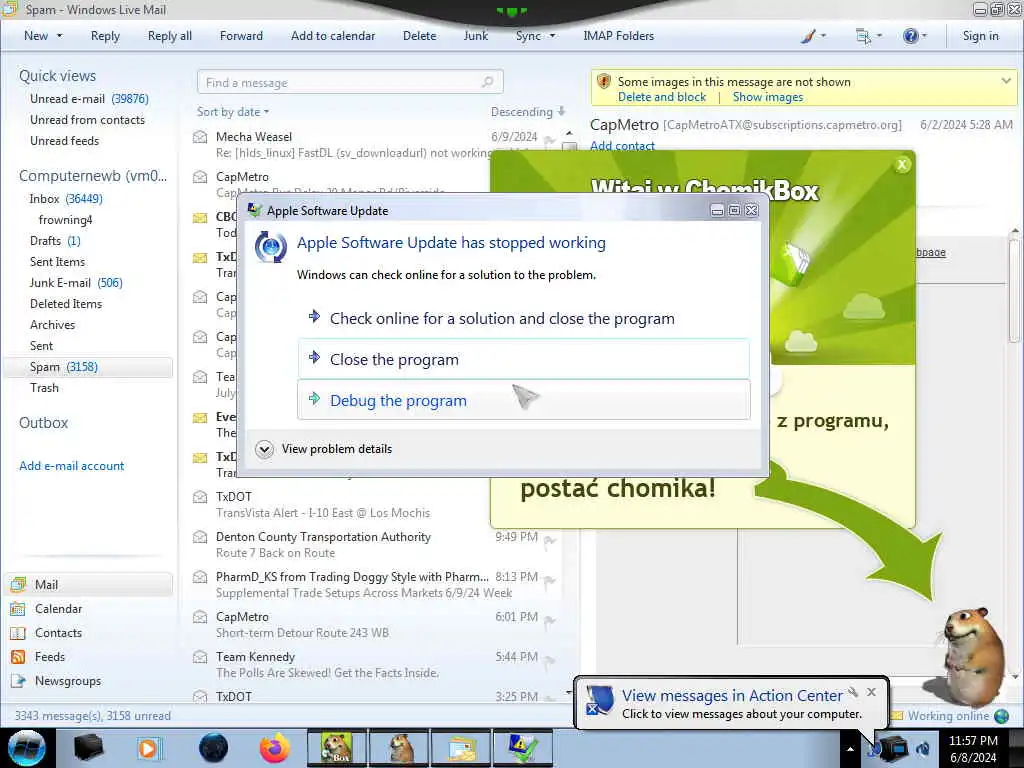Open the Windows Start orb

point(27,748)
